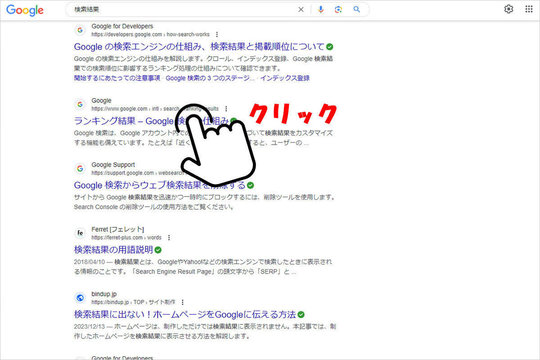Viewport: 540px width, 360px height.
Task: Click the first Google for Developers favicon
Action: tap(80, 30)
